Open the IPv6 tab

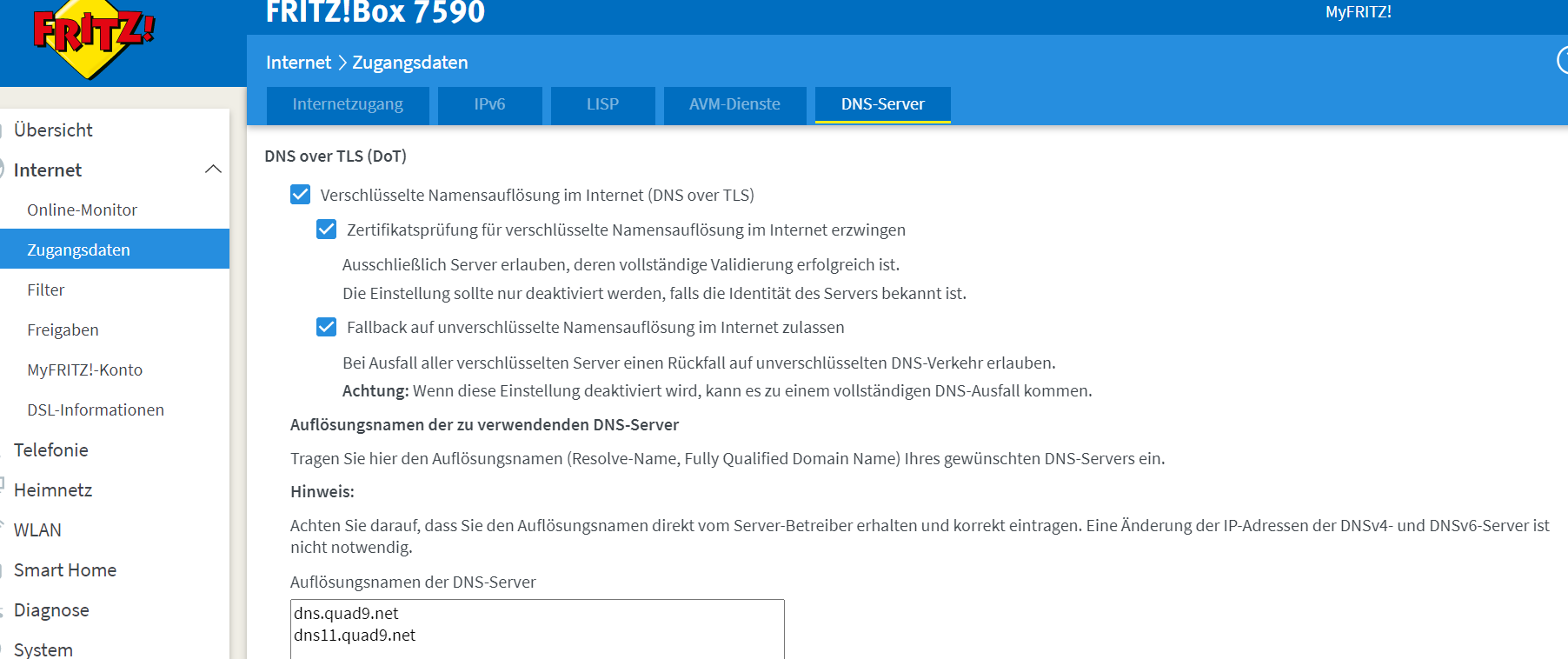tap(489, 104)
